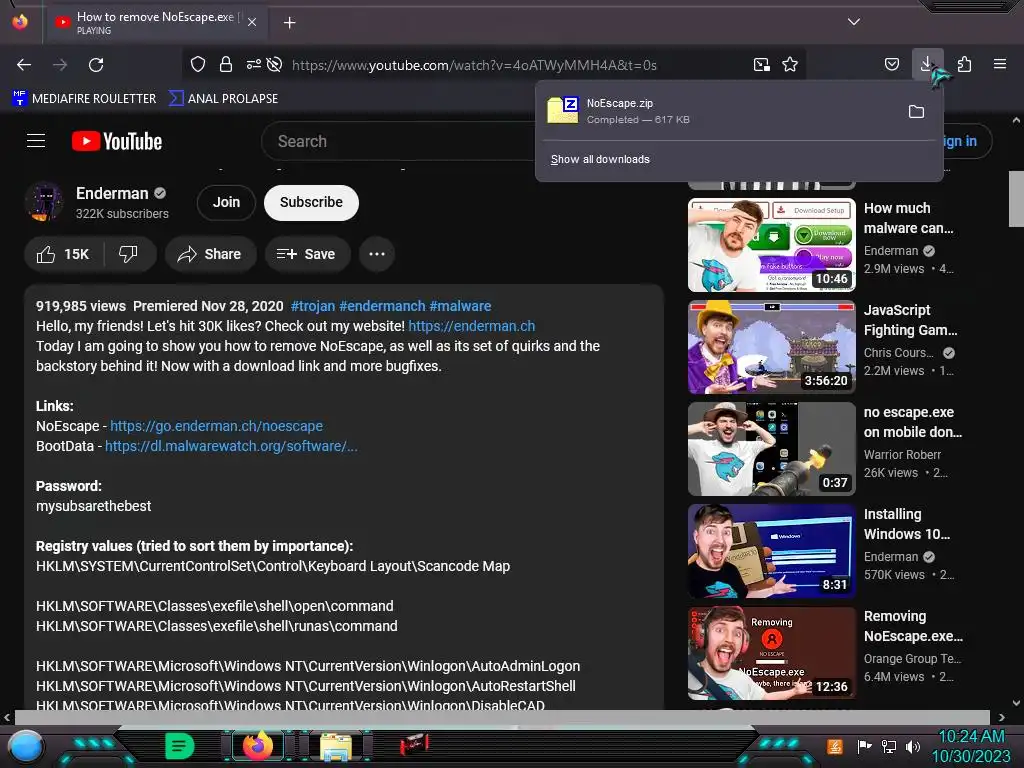Click the #malware hashtag
Image resolution: width=1024 pixels, height=768 pixels.
pos(460,306)
